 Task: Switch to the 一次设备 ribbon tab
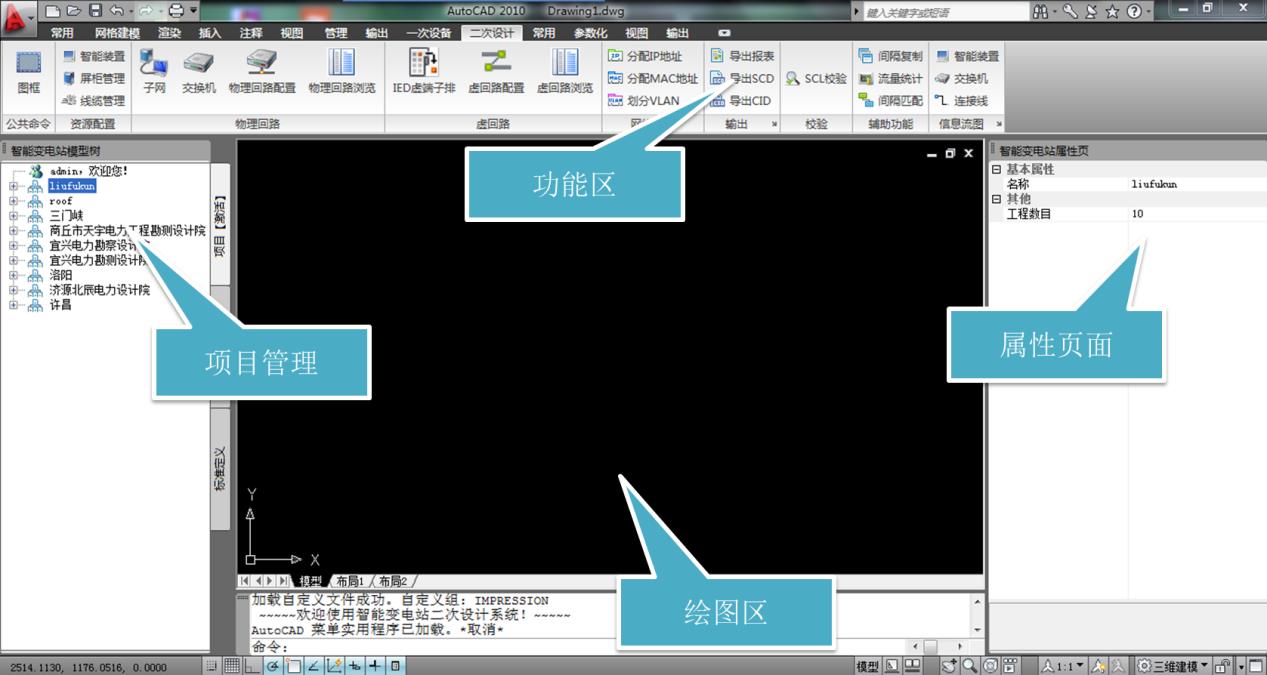pyautogui.click(x=428, y=33)
